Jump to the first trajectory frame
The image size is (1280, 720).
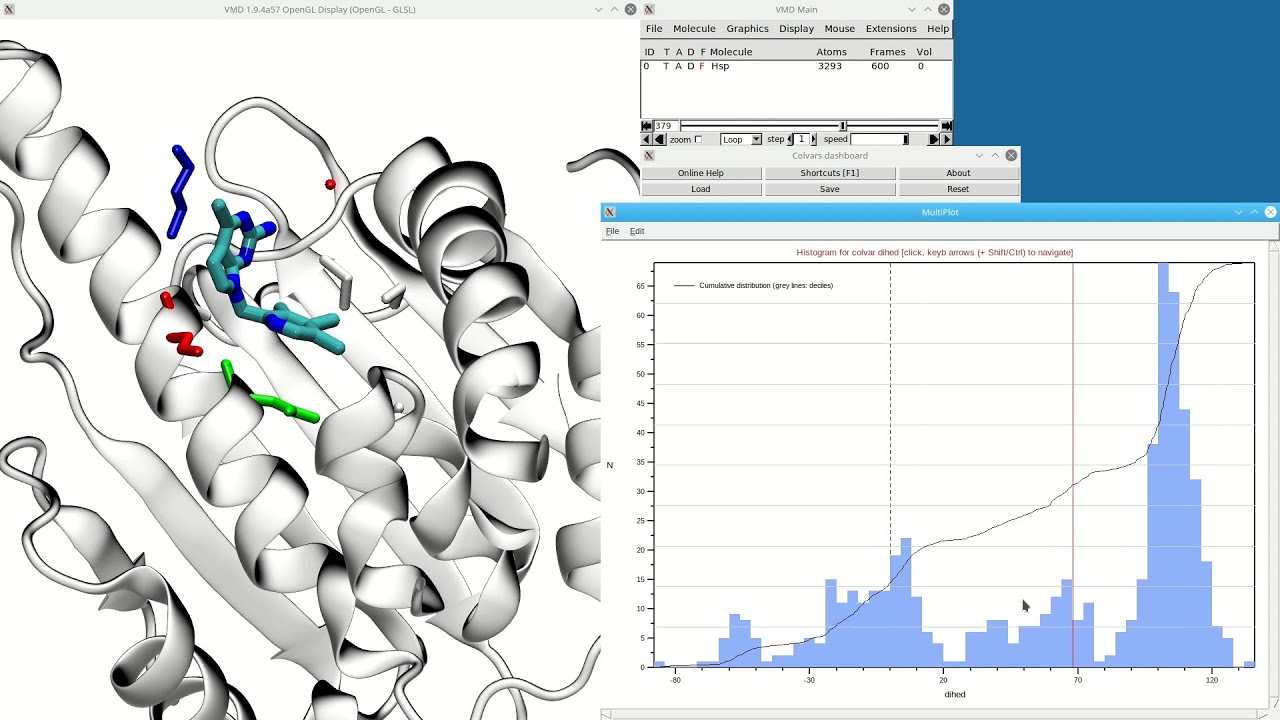(646, 126)
